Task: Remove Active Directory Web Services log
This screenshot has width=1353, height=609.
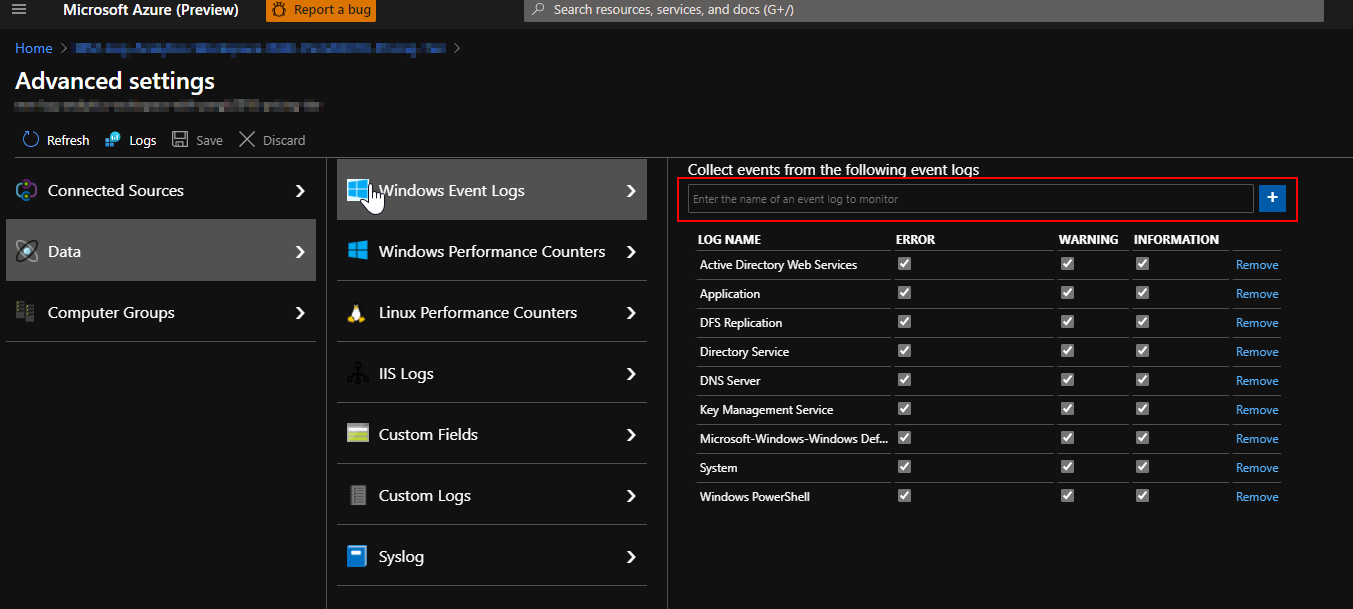Action: pos(1257,265)
